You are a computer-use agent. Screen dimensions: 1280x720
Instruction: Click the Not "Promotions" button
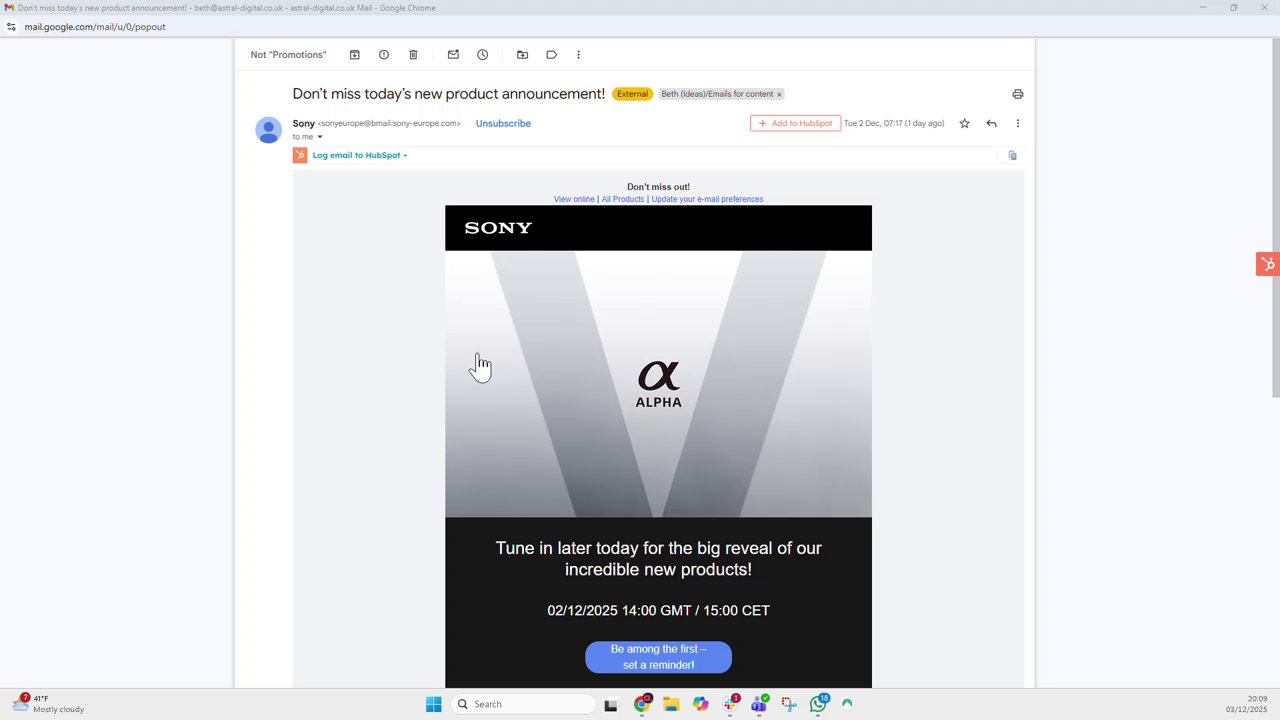pyautogui.click(x=288, y=55)
